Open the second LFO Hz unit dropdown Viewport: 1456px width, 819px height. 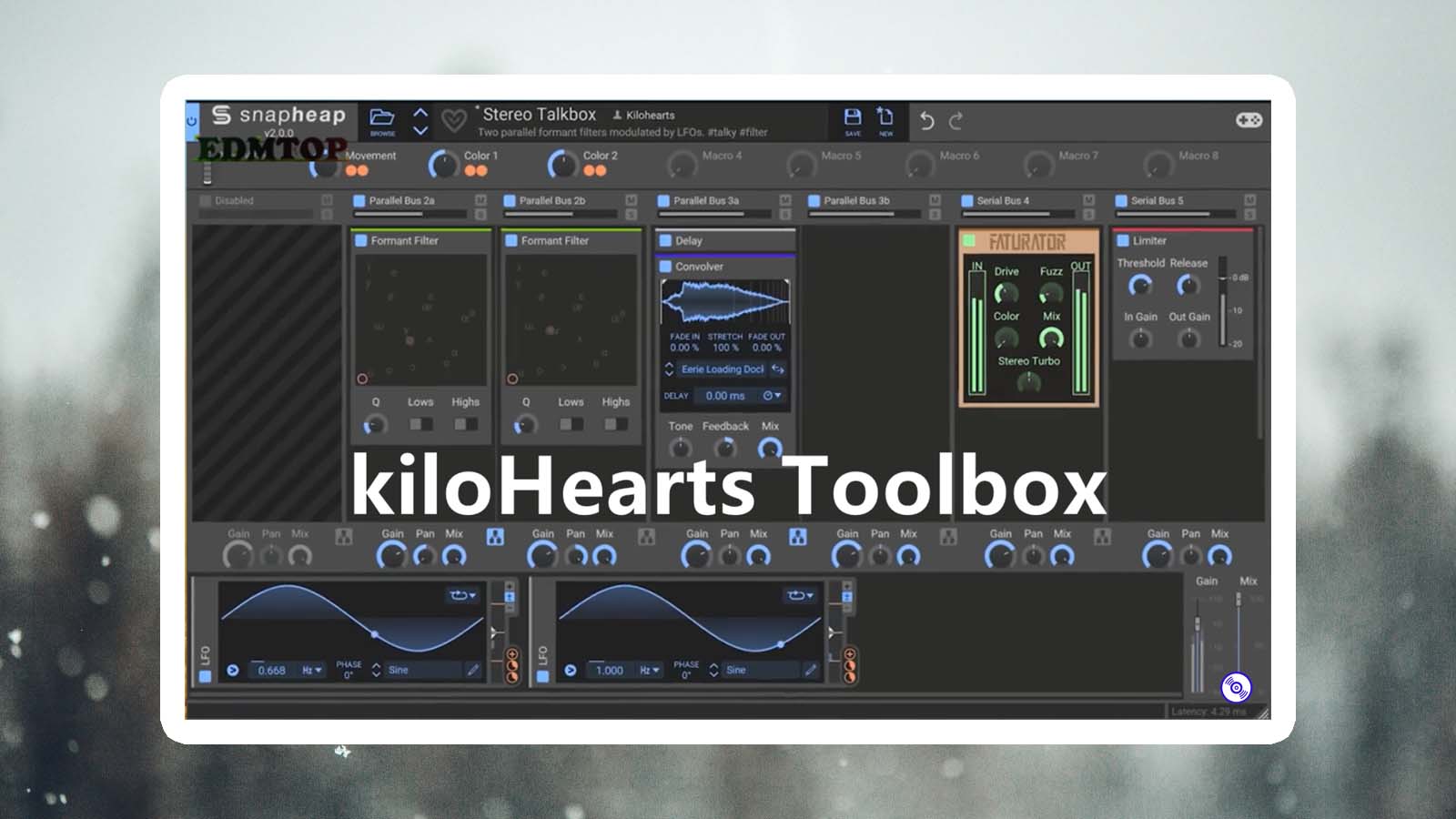click(650, 670)
